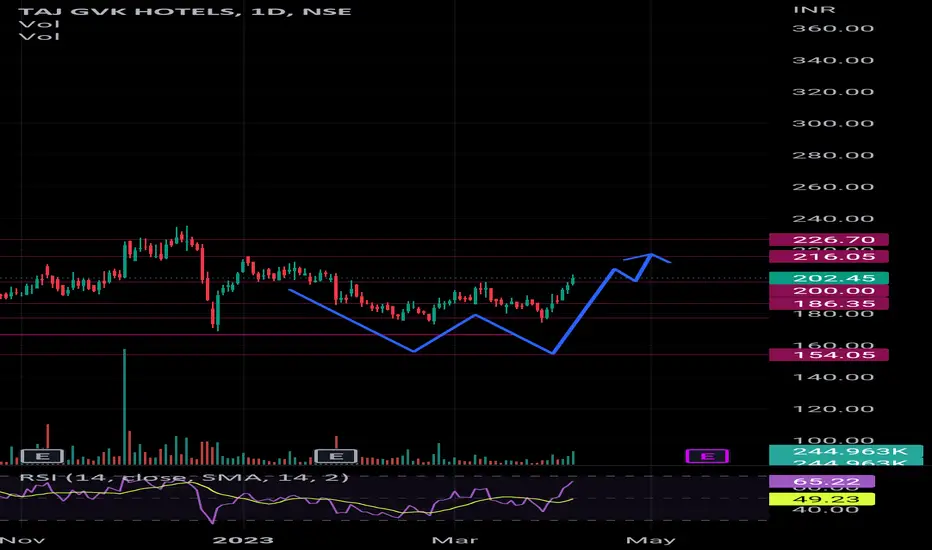Select the first Vol indicator label
This screenshot has width=932, height=550.
39,24
